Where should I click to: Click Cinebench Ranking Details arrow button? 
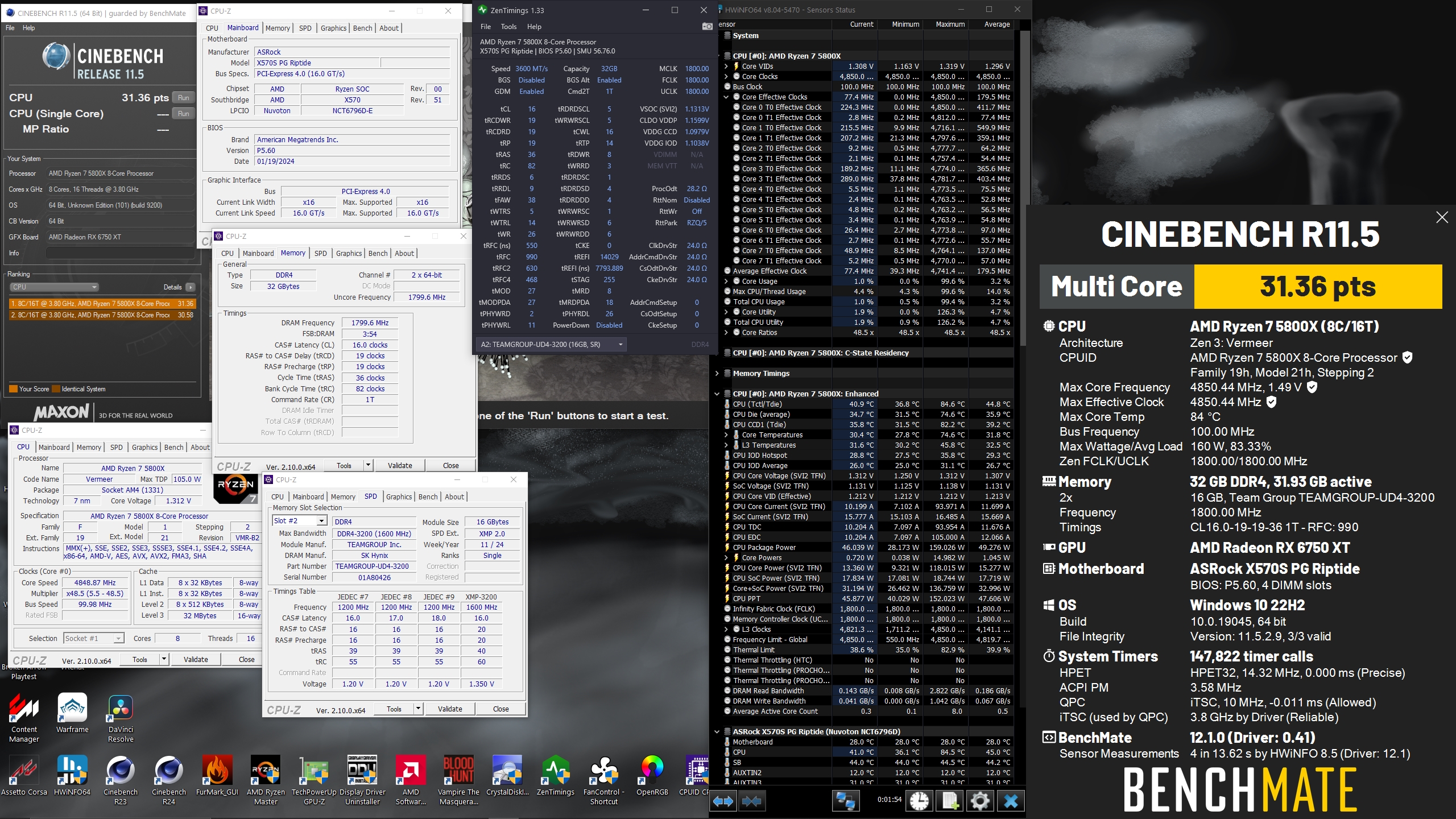191,287
